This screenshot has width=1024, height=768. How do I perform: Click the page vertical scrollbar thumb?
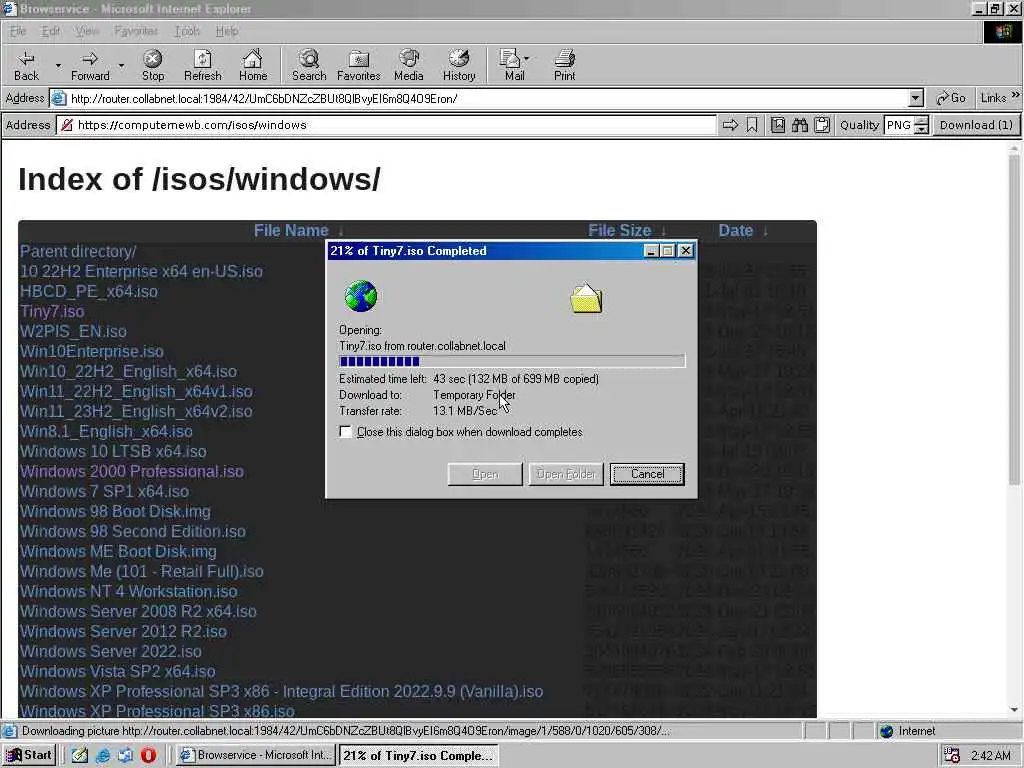(1014, 319)
